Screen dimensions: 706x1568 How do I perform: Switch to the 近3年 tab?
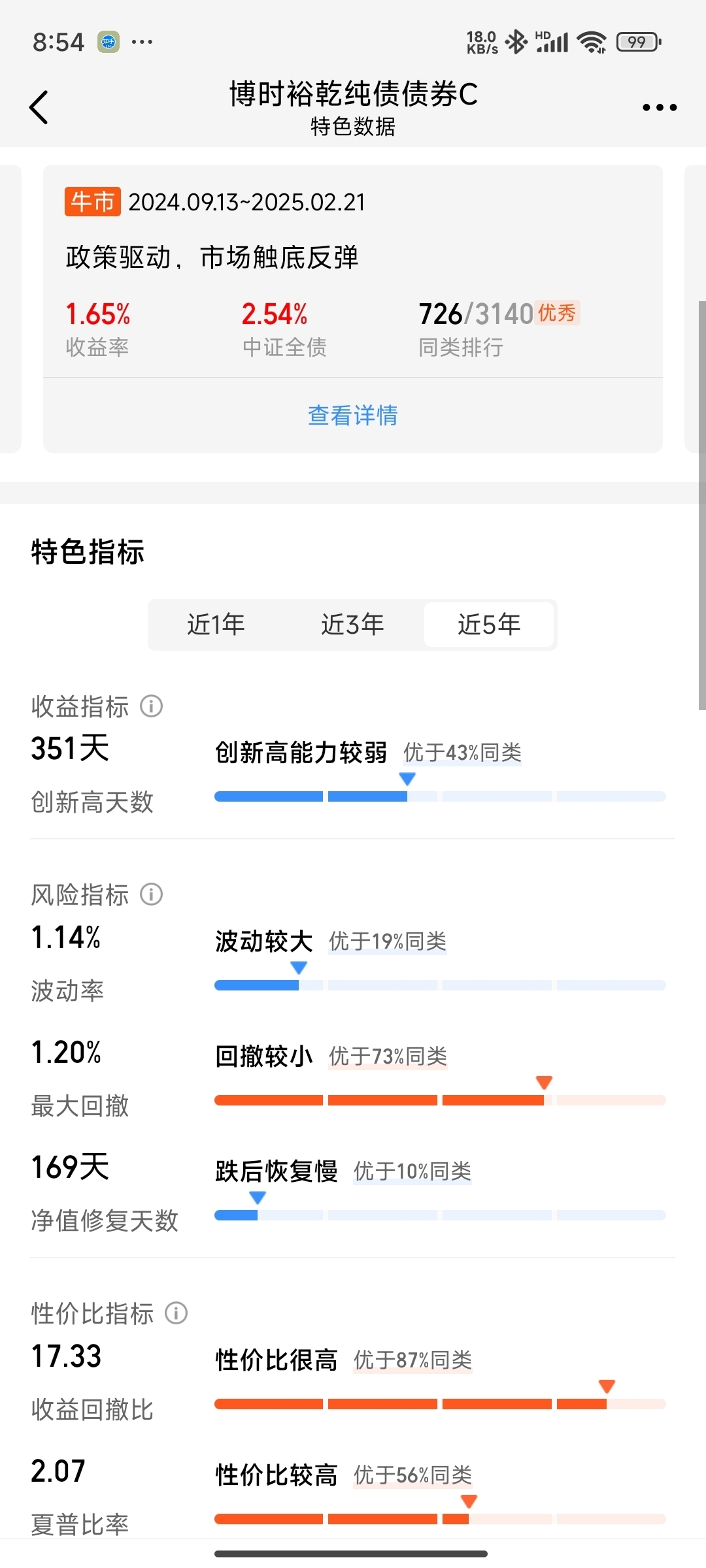(352, 625)
